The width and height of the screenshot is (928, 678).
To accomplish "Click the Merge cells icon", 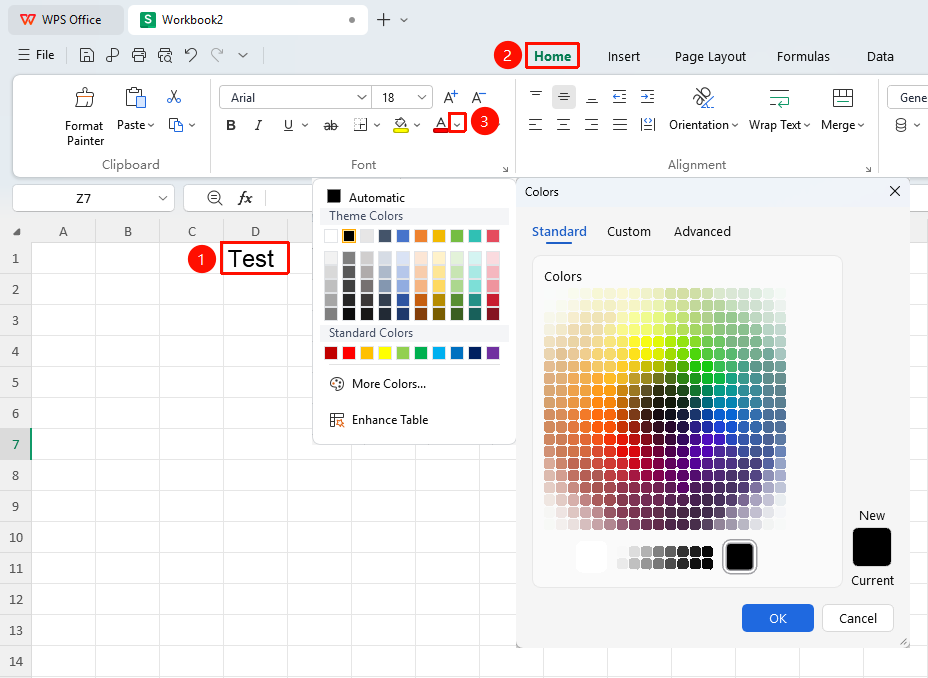I will pos(842,98).
